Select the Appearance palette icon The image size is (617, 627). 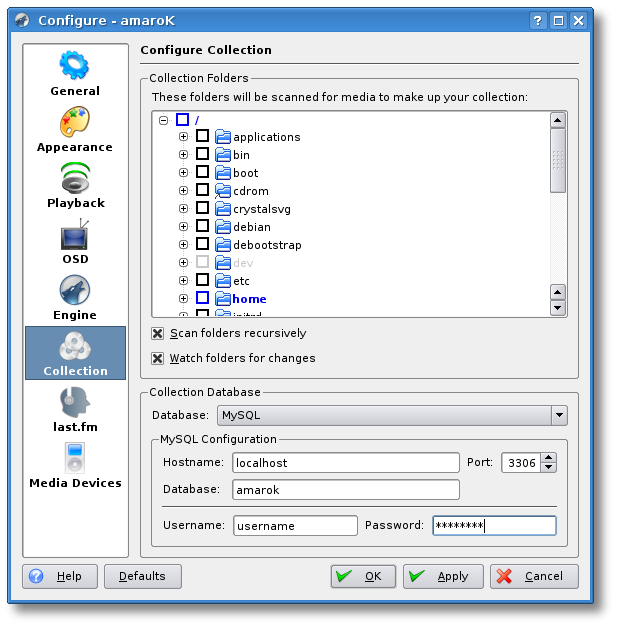(x=75, y=122)
